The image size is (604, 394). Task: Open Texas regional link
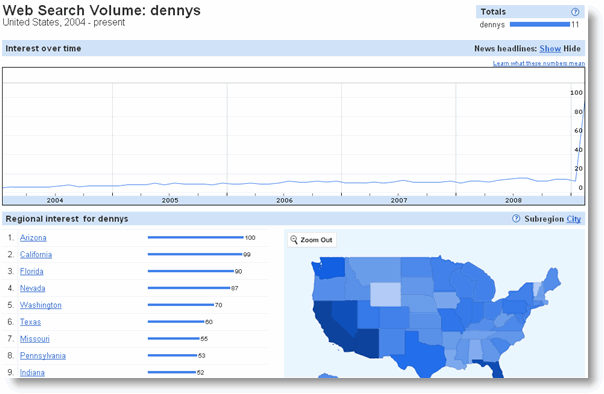[x=30, y=322]
